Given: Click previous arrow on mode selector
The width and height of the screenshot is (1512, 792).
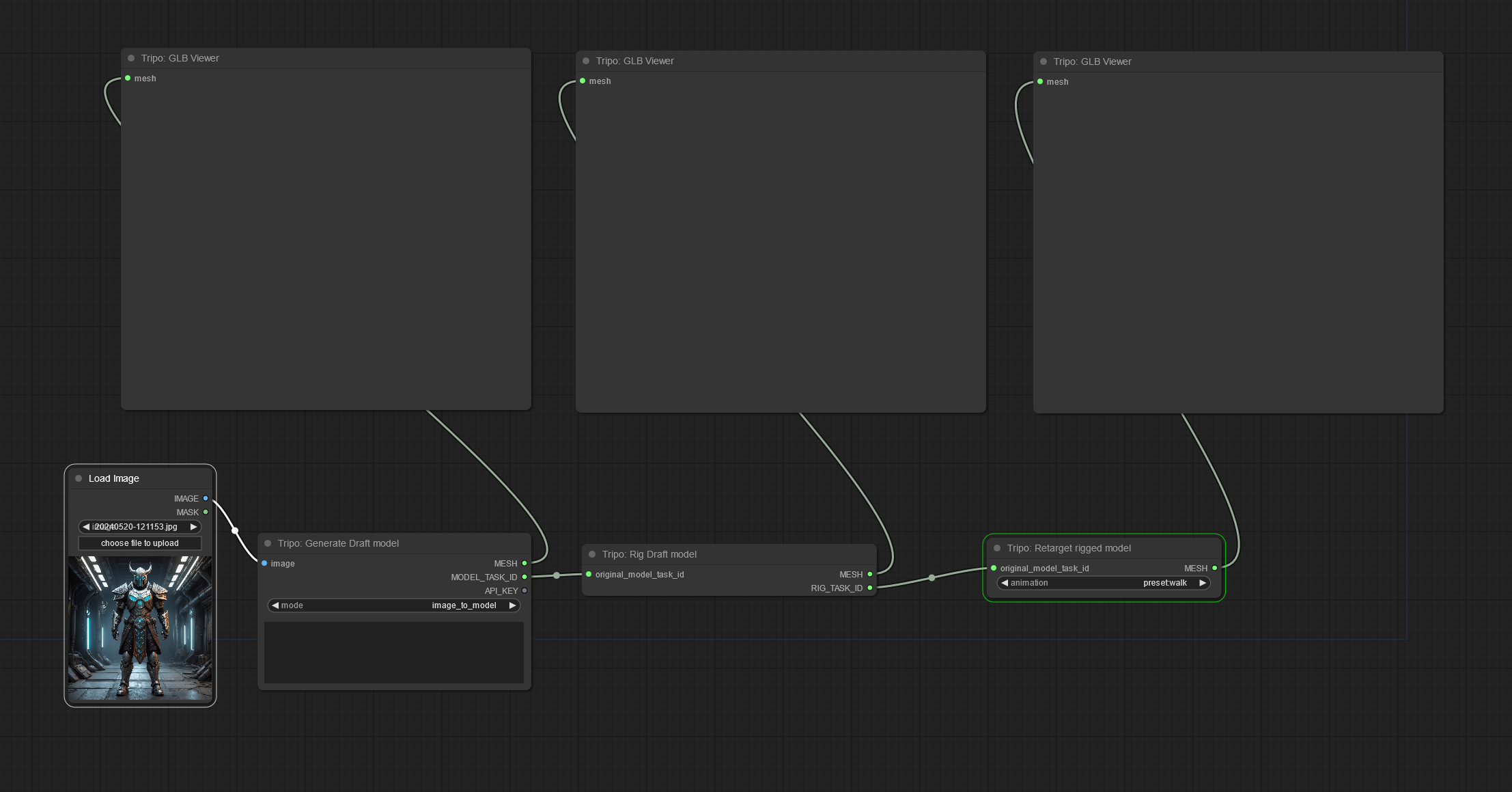Looking at the screenshot, I should point(275,605).
